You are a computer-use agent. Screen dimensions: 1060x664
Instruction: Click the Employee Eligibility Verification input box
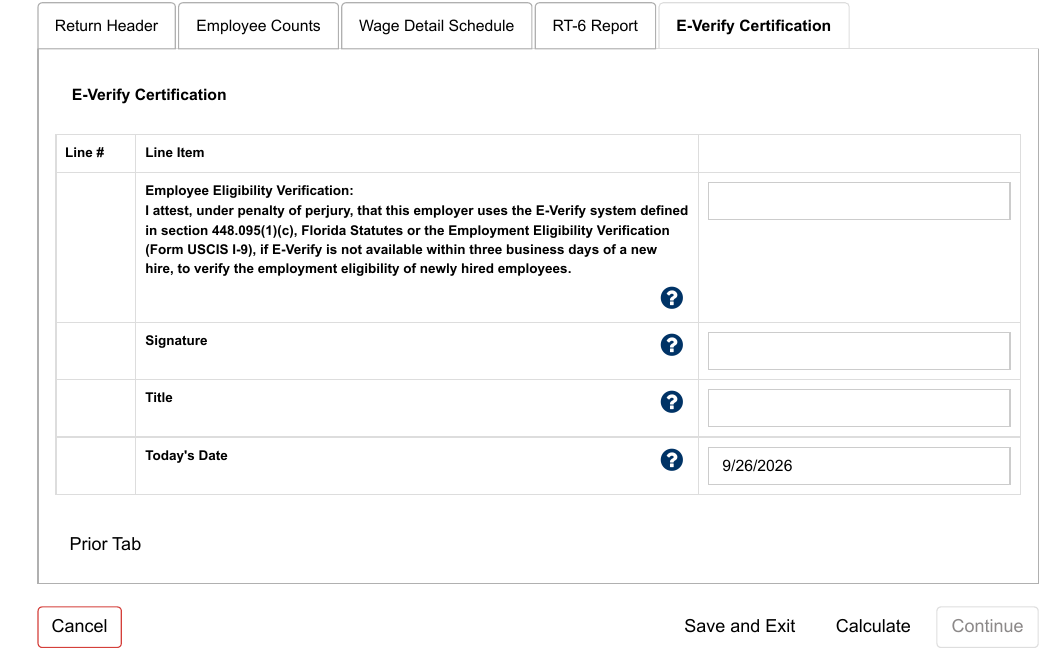859,201
